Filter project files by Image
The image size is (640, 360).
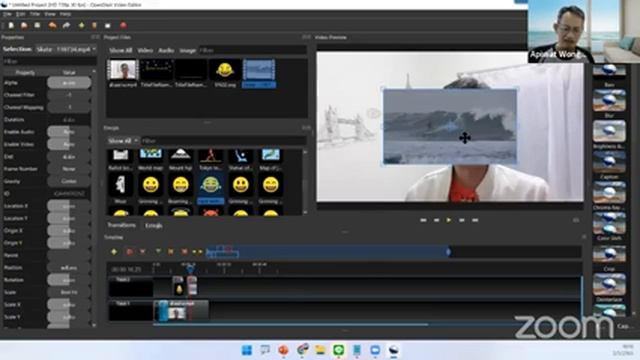(x=187, y=50)
